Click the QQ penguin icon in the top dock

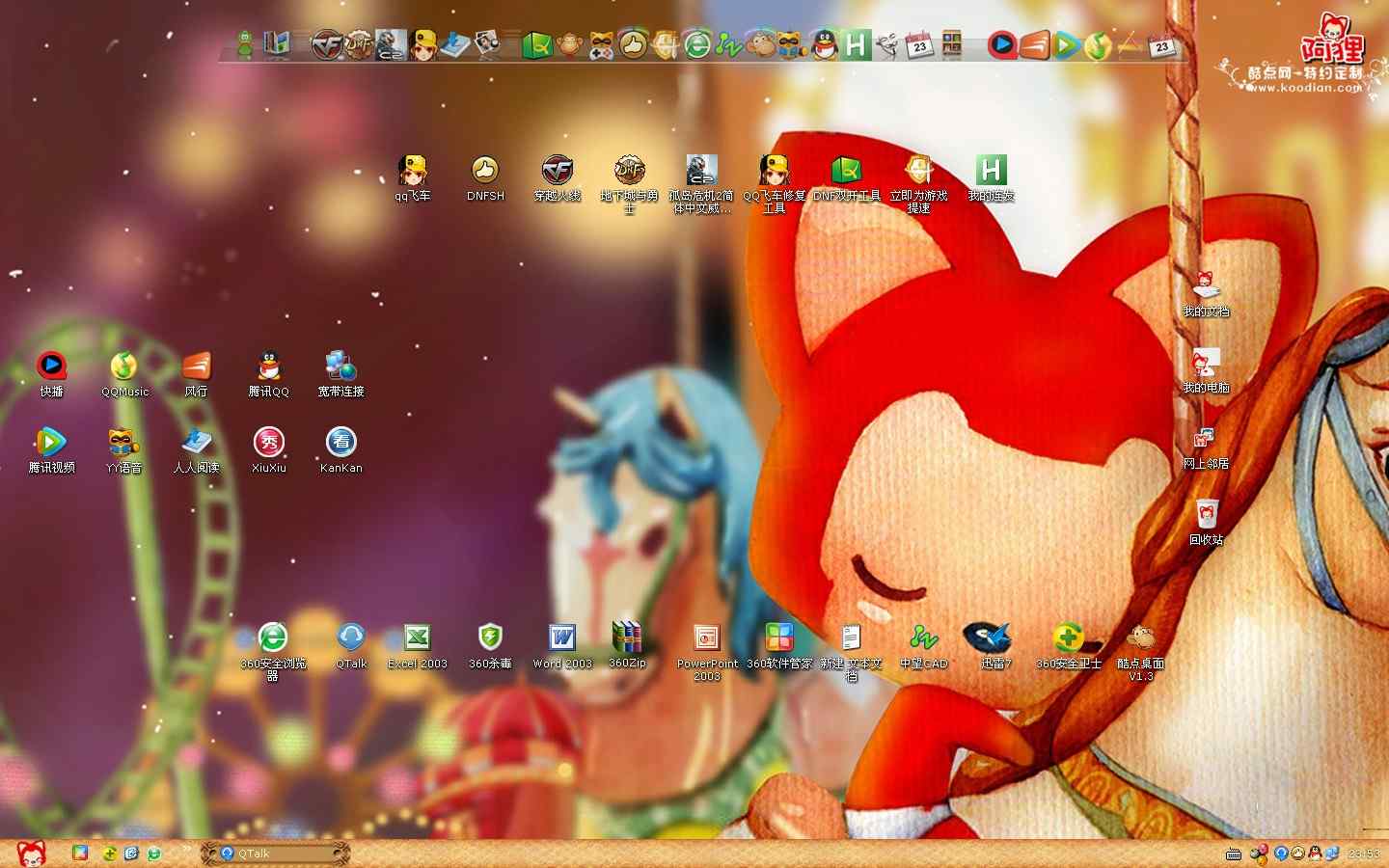click(825, 44)
